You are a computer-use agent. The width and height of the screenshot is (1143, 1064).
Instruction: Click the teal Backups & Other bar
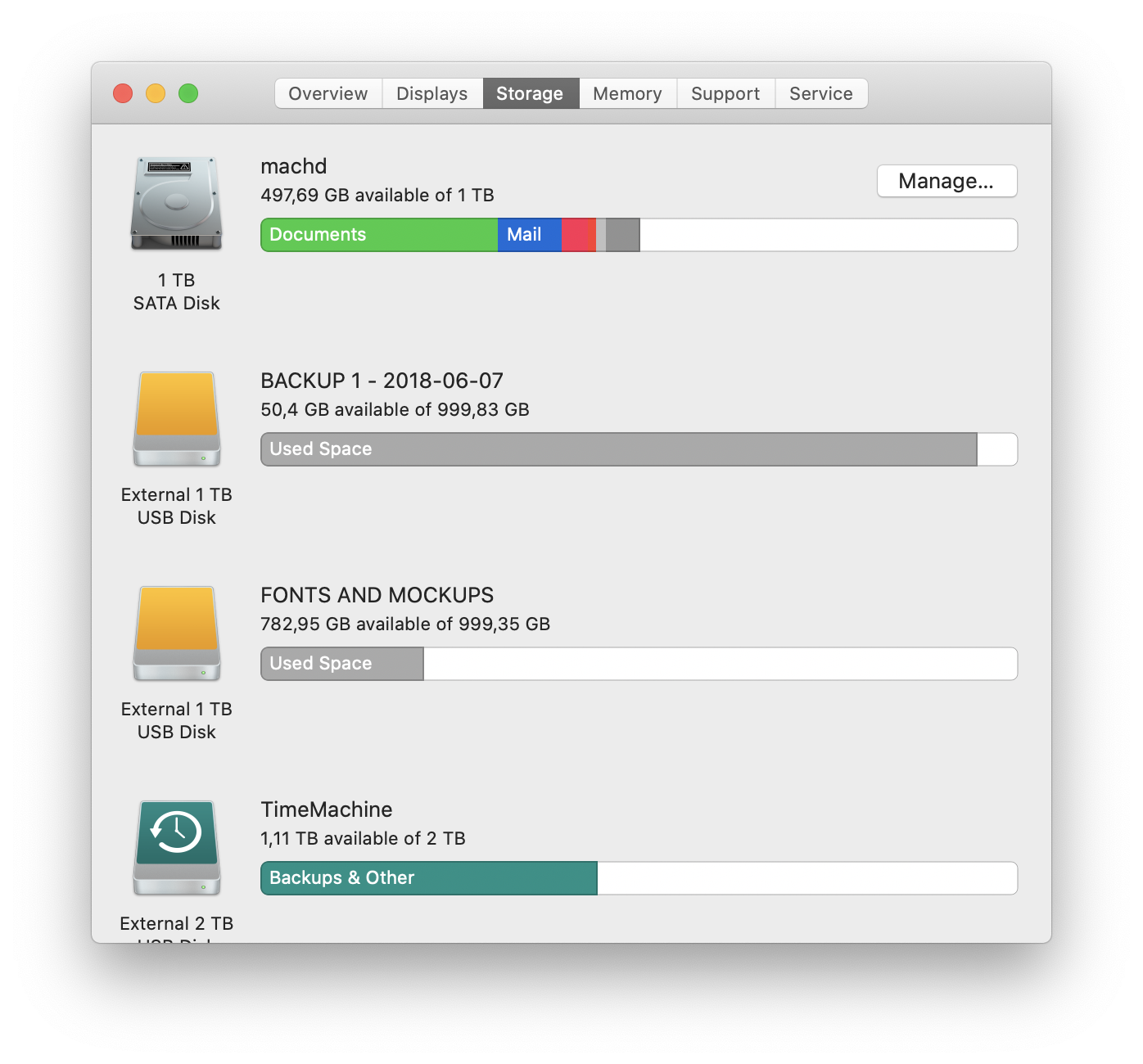point(429,878)
